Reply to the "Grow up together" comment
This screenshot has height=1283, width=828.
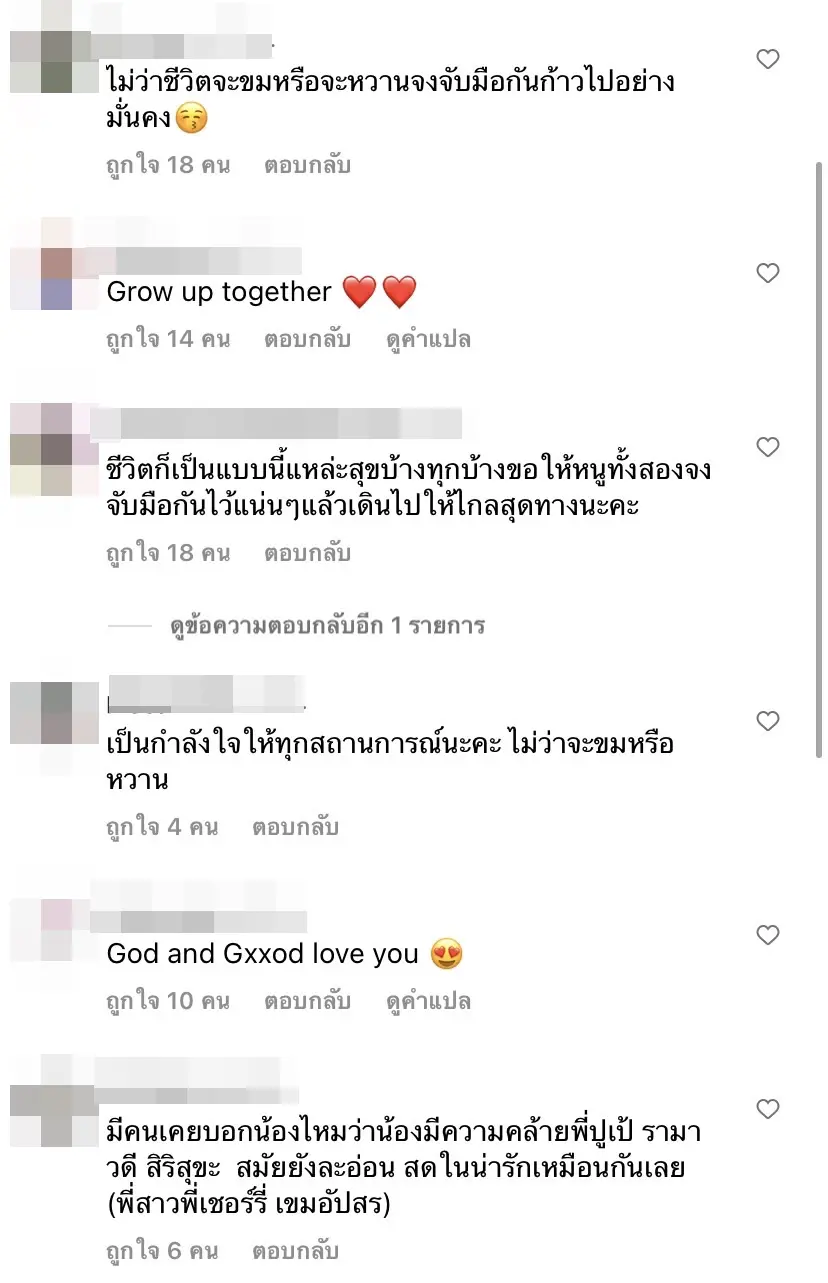307,339
